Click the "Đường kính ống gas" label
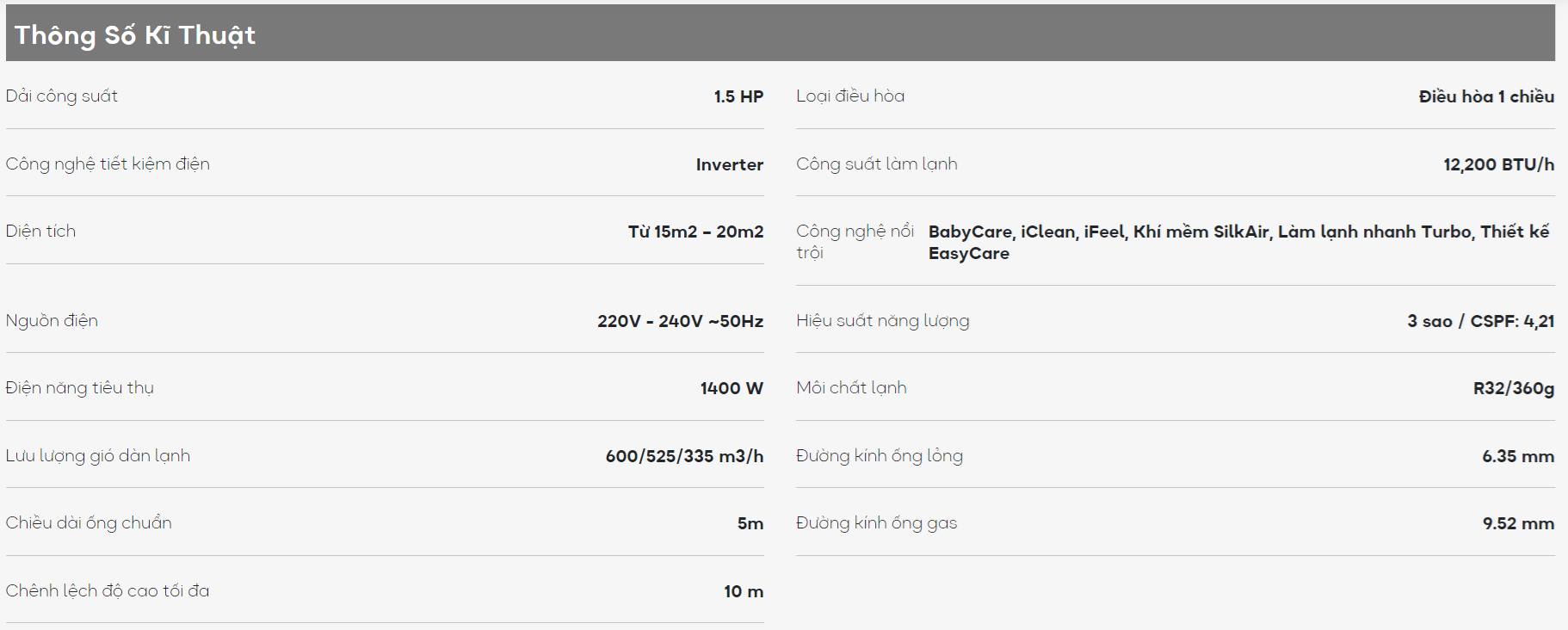Screen dimensions: 1568x630 click(876, 523)
